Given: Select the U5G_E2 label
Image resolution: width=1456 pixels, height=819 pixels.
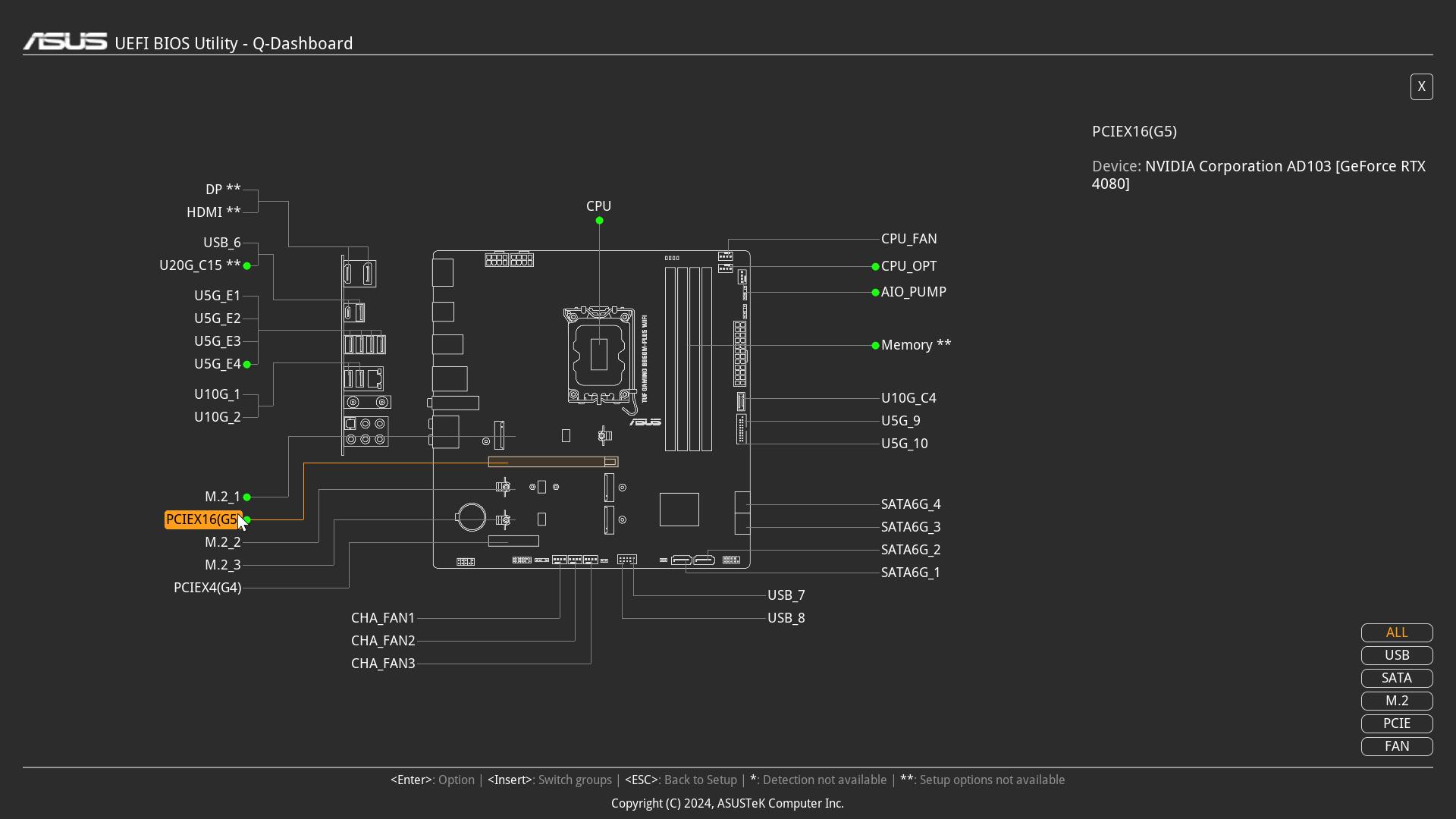Looking at the screenshot, I should click(218, 318).
